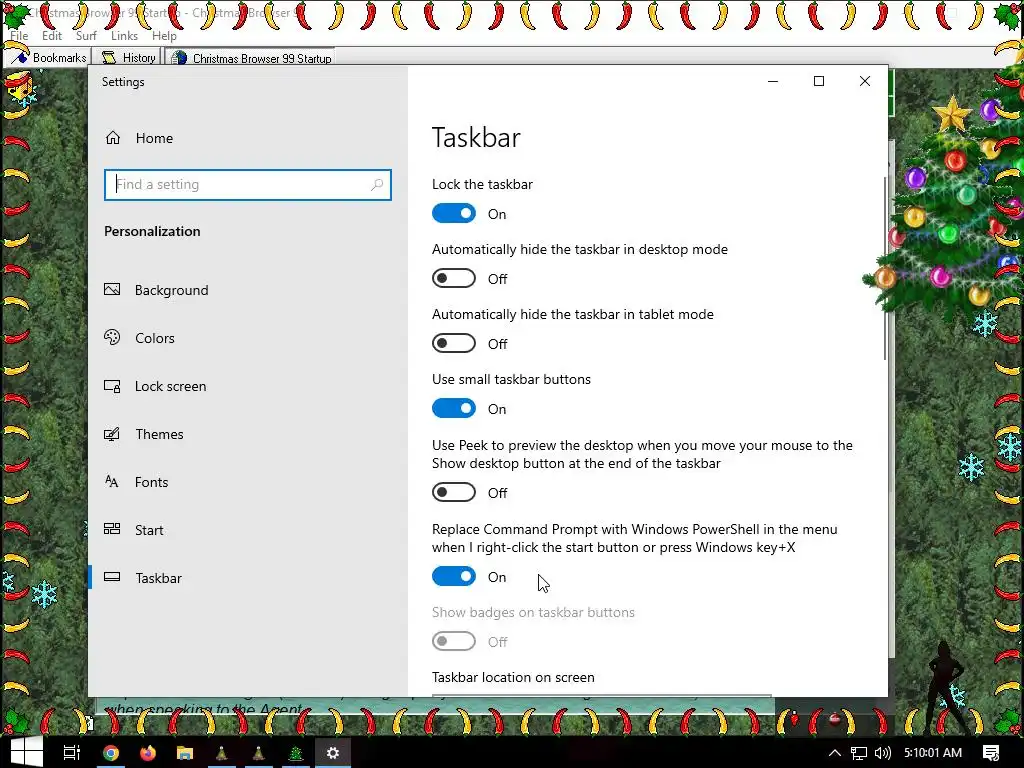The height and width of the screenshot is (768, 1024).
Task: Turn off Use small taskbar buttons
Action: 454,409
